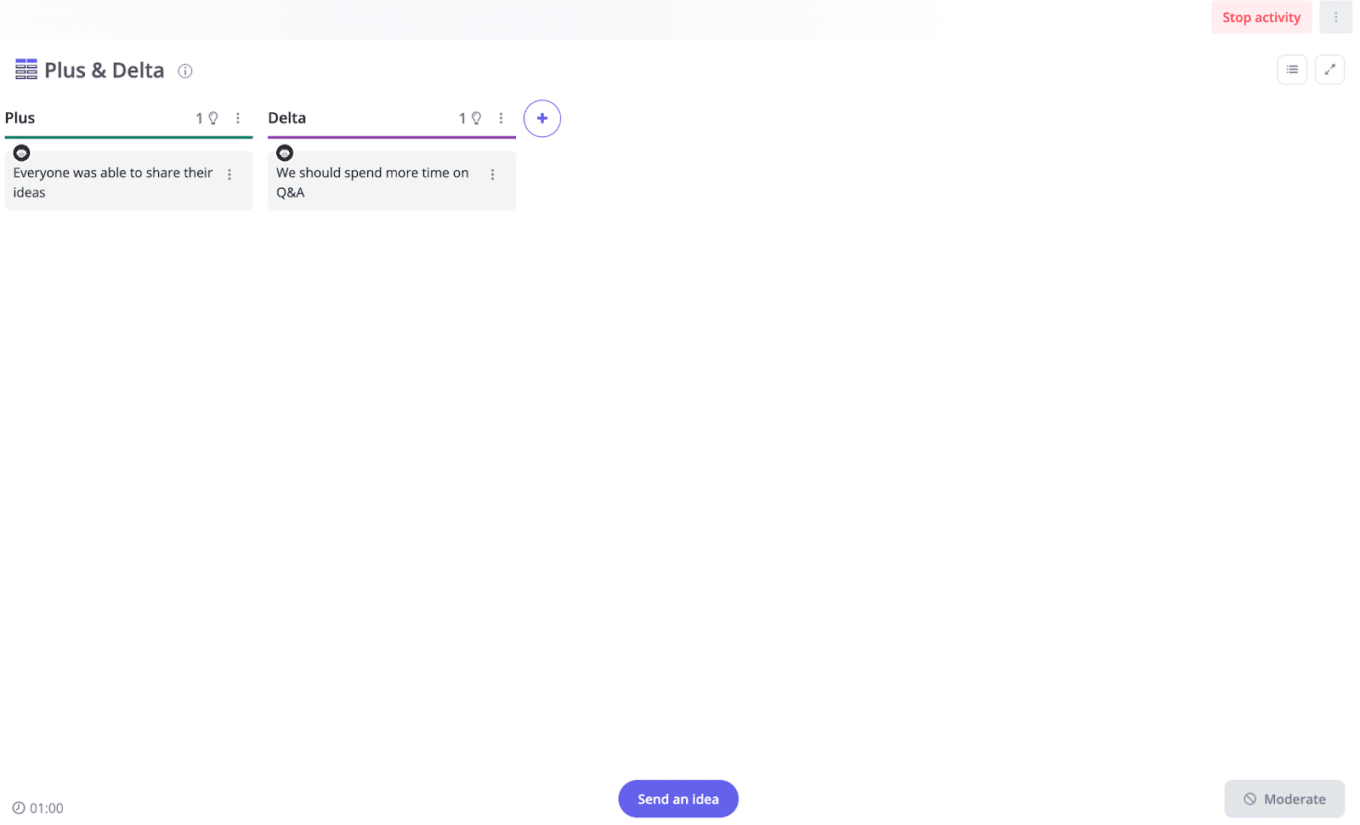The image size is (1360, 825).
Task: Click the lightbulb icon in Delta column
Action: (x=476, y=118)
